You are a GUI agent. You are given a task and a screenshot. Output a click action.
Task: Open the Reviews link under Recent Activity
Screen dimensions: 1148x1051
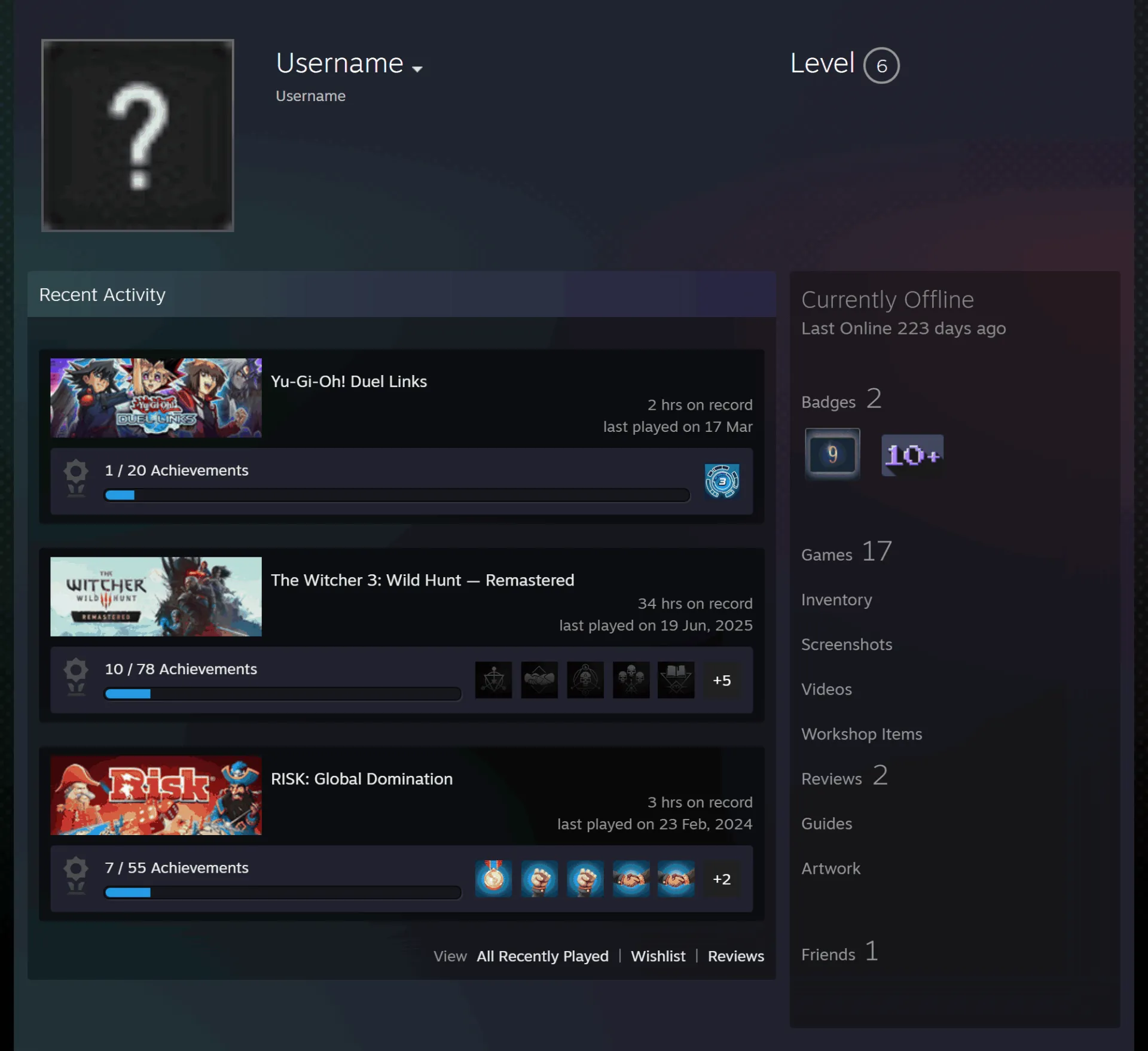(x=735, y=956)
